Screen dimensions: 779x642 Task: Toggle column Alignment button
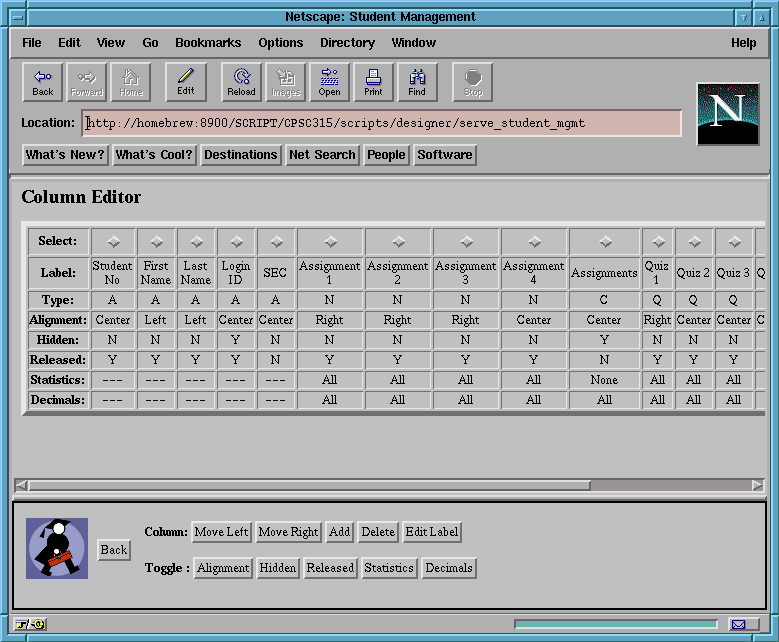coord(223,568)
